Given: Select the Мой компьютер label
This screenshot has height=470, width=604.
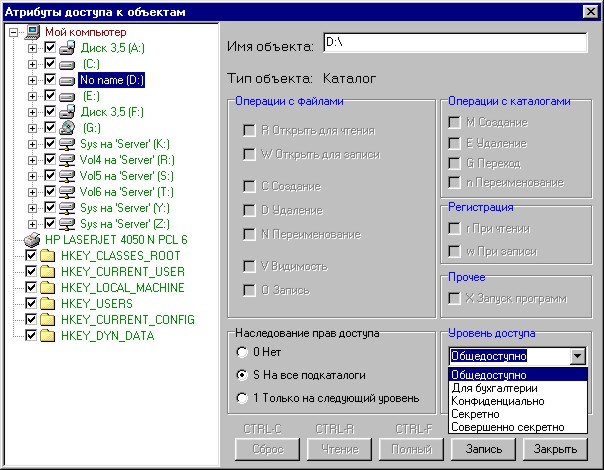Looking at the screenshot, I should (x=86, y=32).
